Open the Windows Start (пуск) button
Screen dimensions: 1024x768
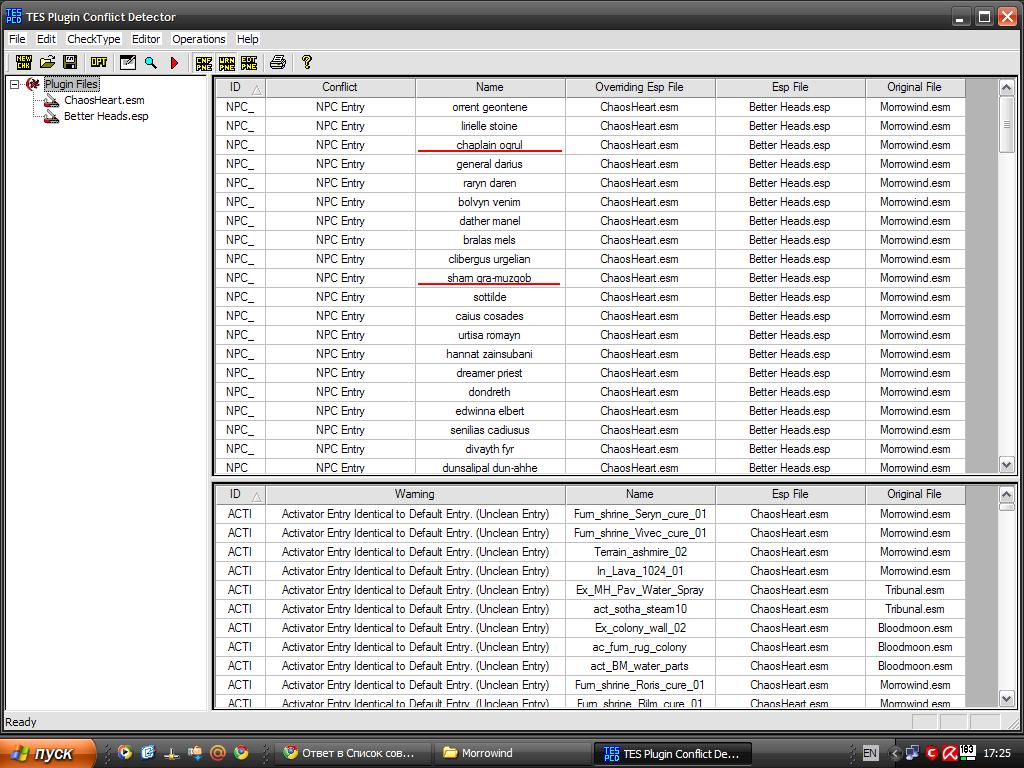pos(47,753)
